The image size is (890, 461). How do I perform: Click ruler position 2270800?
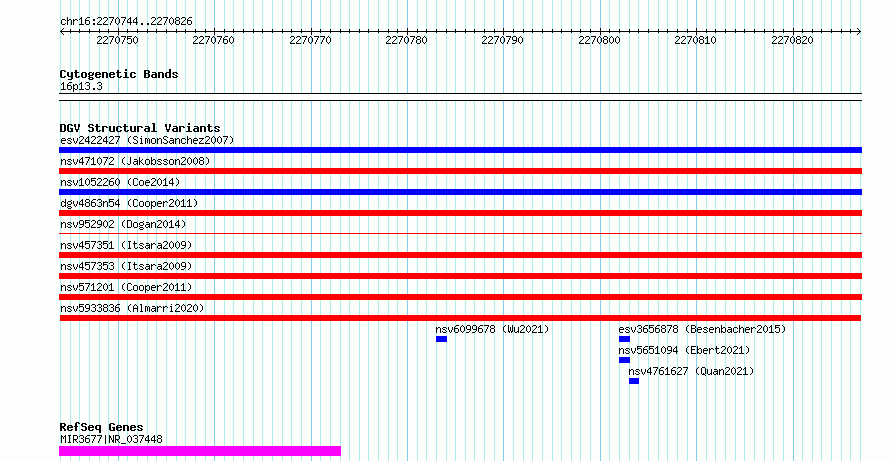(599, 40)
